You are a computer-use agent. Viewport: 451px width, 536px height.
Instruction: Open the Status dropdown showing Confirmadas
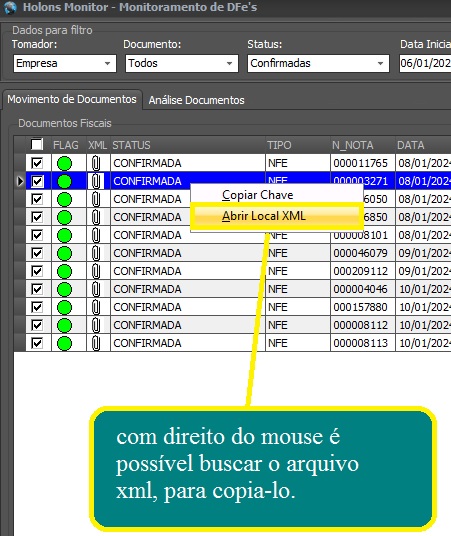point(318,64)
